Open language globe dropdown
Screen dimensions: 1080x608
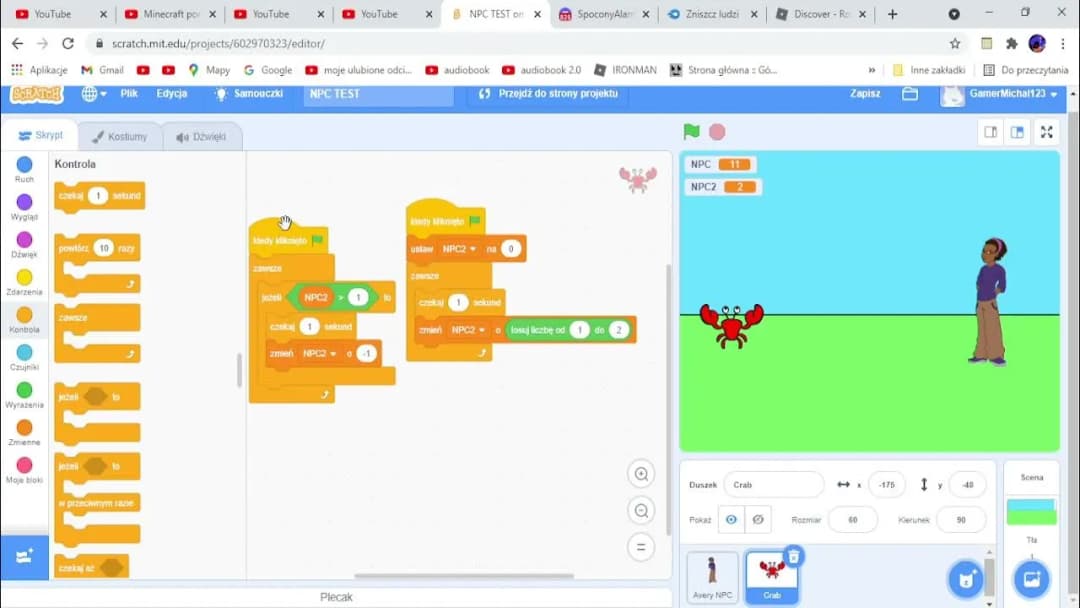point(94,93)
